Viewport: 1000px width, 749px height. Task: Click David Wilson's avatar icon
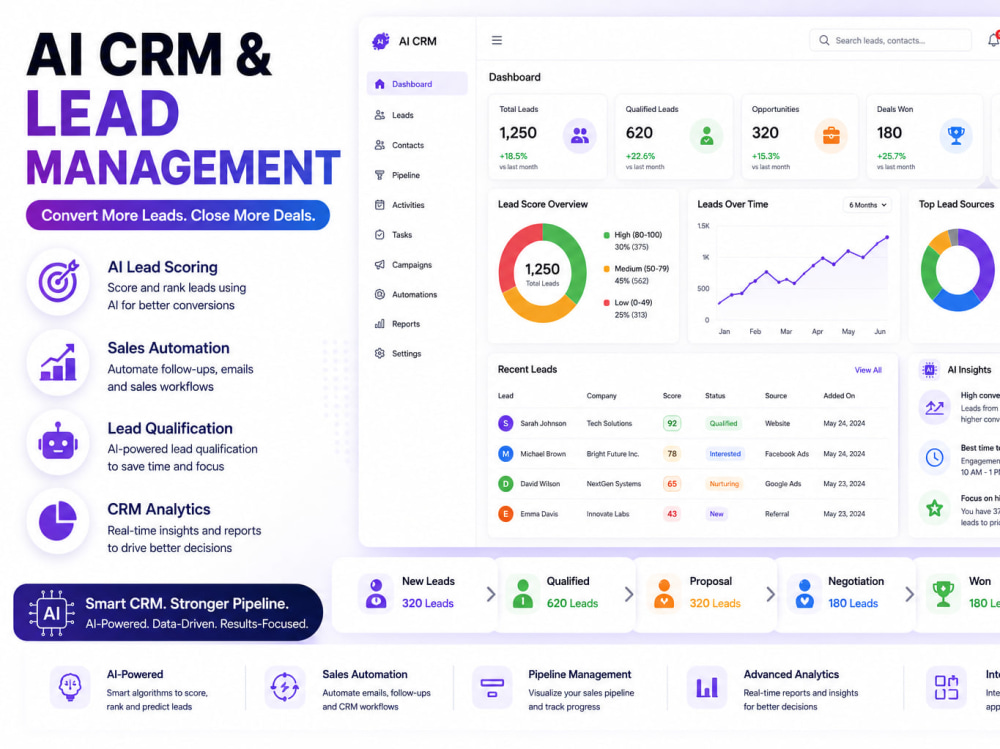[506, 484]
